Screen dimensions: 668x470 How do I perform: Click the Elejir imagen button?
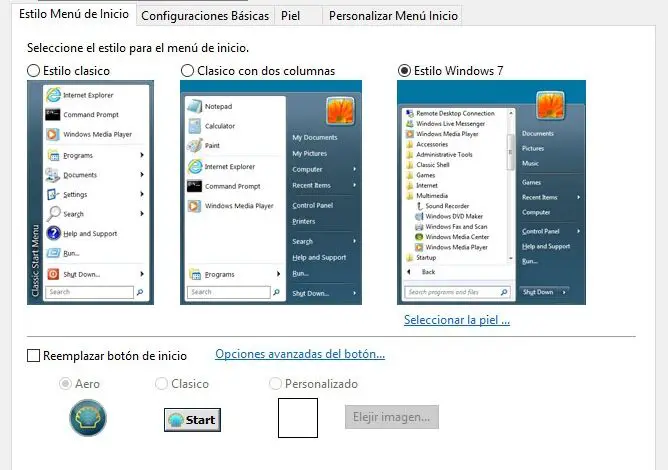[392, 417]
